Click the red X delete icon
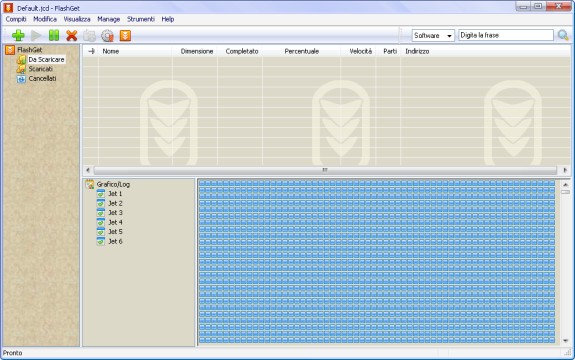The height and width of the screenshot is (360, 575). [x=72, y=36]
